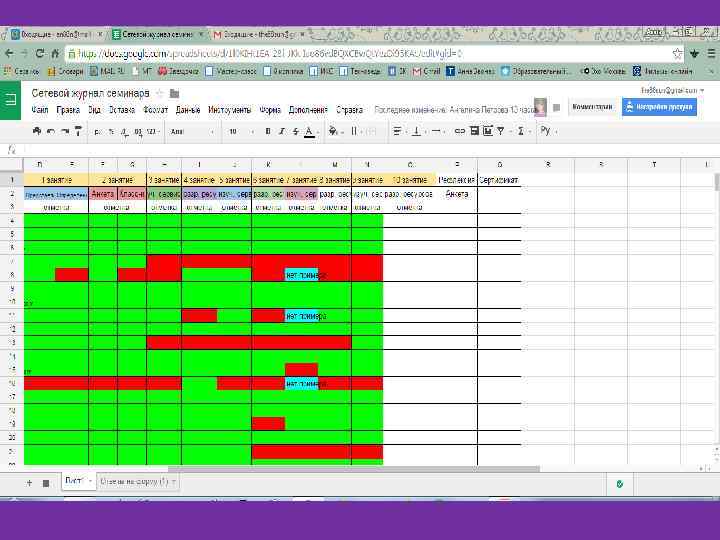This screenshot has width=720, height=540.
Task: Click the last-edit link Последнее изменение
Action: tap(455, 110)
